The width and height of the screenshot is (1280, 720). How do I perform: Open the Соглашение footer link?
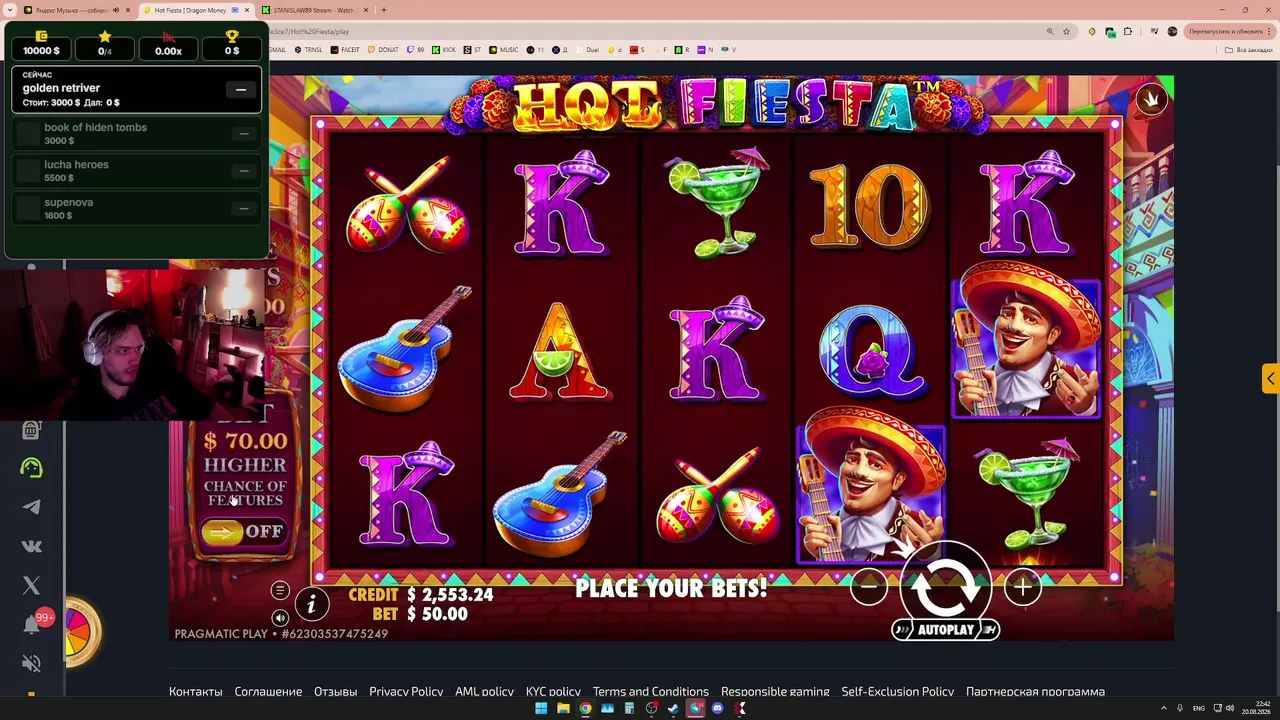point(268,691)
